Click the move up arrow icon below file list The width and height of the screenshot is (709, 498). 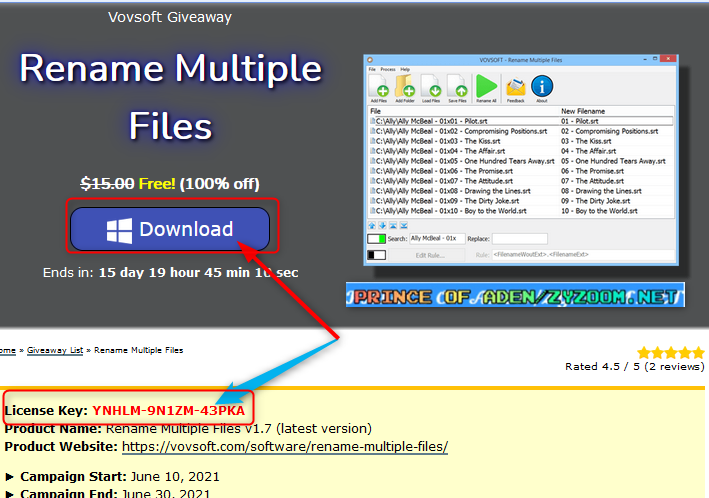tap(372, 225)
